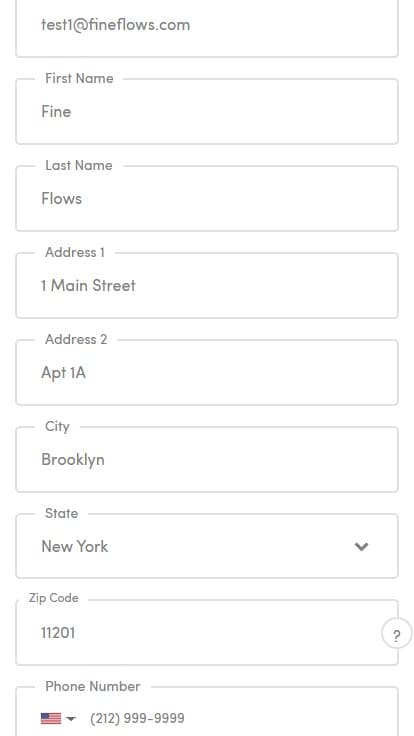Open the State dropdown showing New York
Viewport: 414px width, 736px height.
coord(207,546)
